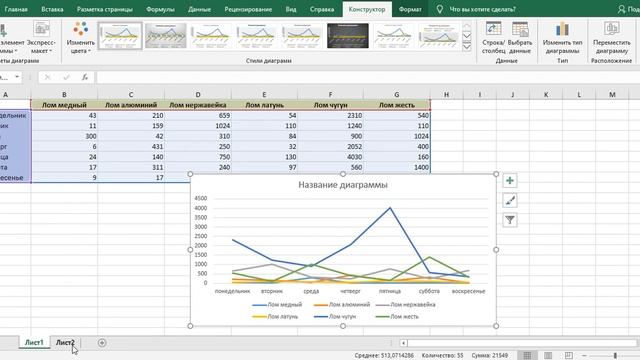
Task: Click header cell Лом нержавейка
Action: coord(198,105)
